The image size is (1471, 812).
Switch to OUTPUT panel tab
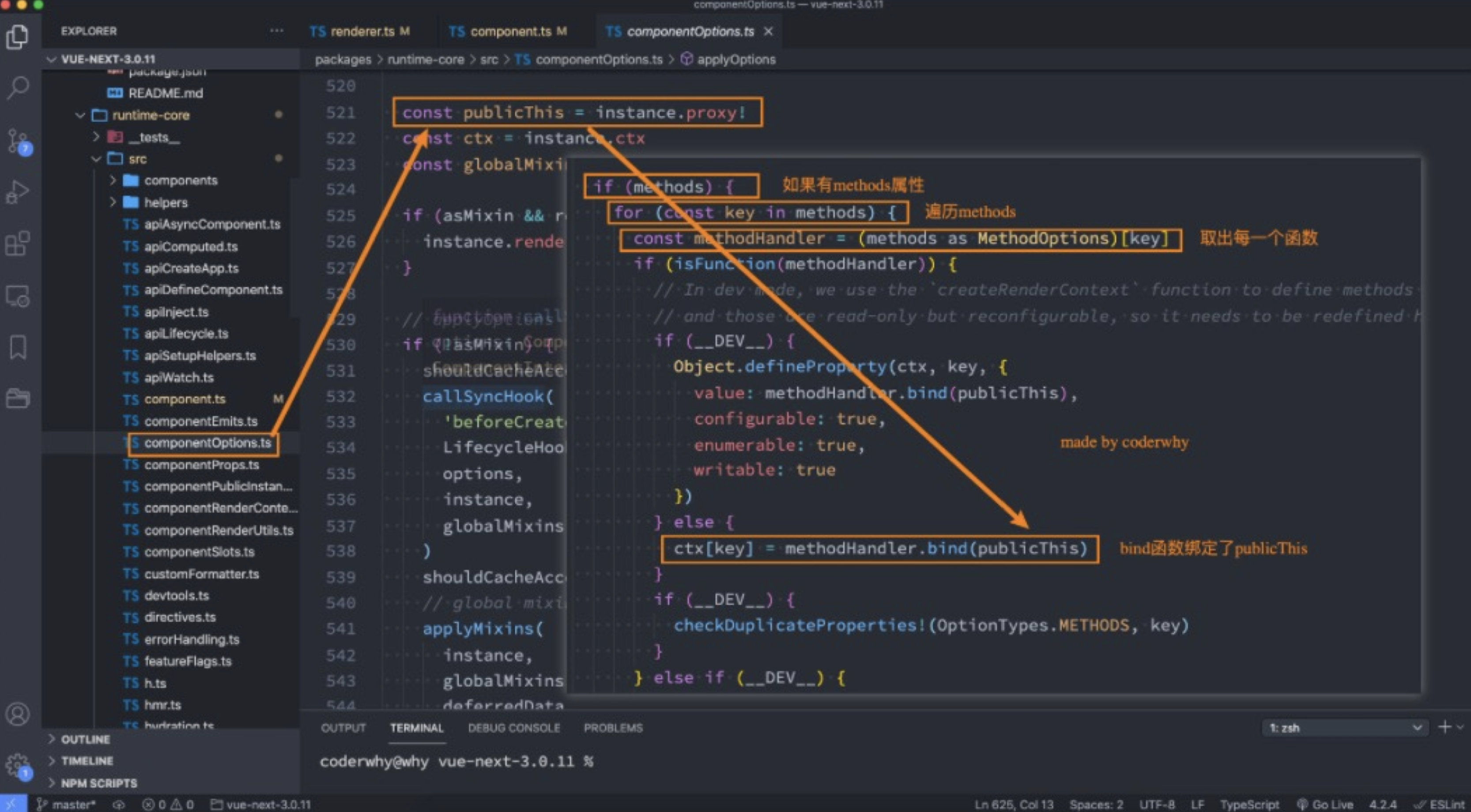coord(343,728)
